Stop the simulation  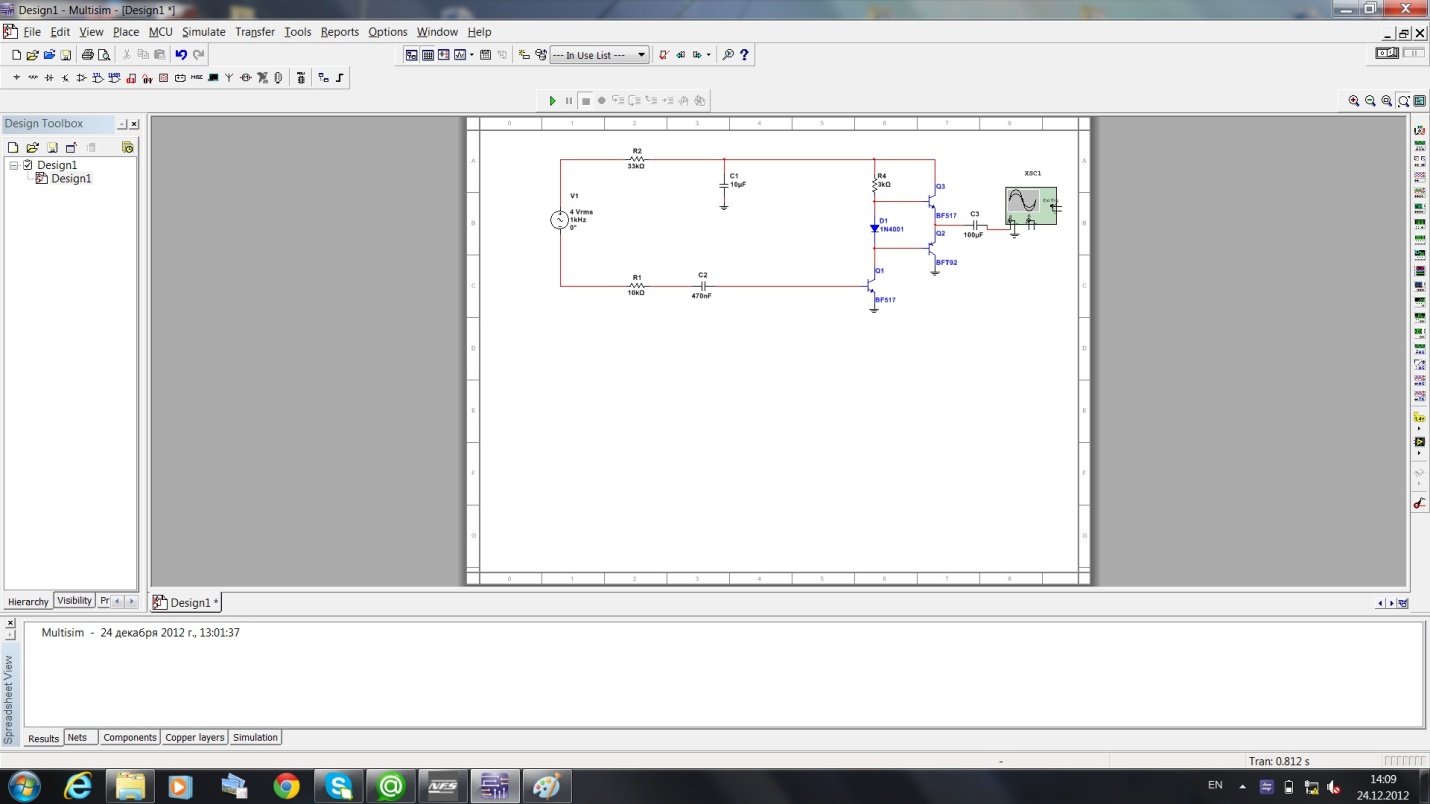[x=586, y=101]
